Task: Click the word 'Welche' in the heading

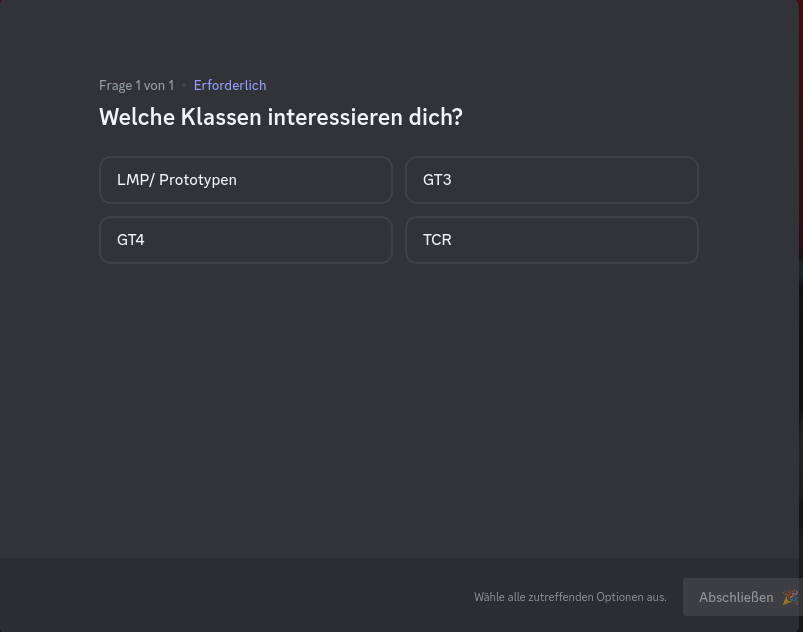Action: [x=136, y=117]
